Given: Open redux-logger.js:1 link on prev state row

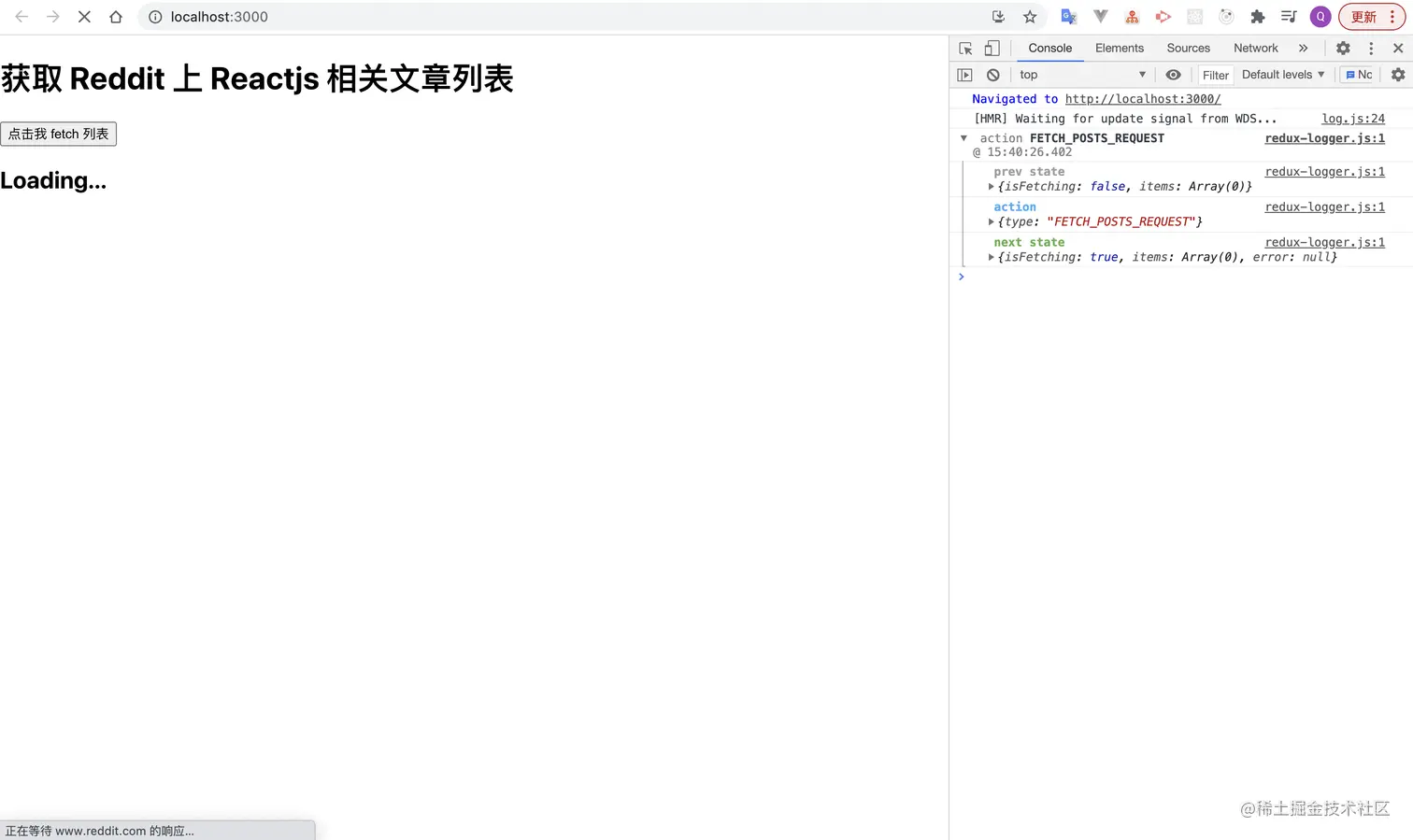Looking at the screenshot, I should click(1324, 172).
